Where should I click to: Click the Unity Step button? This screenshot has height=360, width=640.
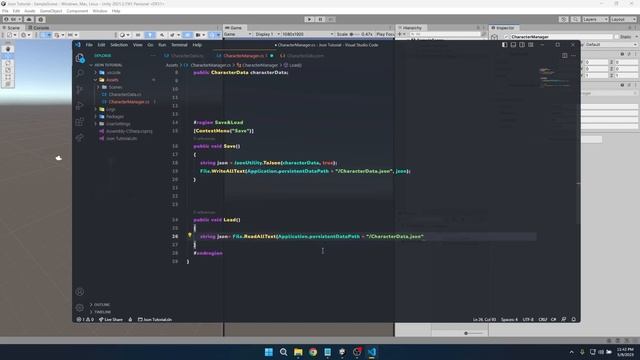click(331, 19)
